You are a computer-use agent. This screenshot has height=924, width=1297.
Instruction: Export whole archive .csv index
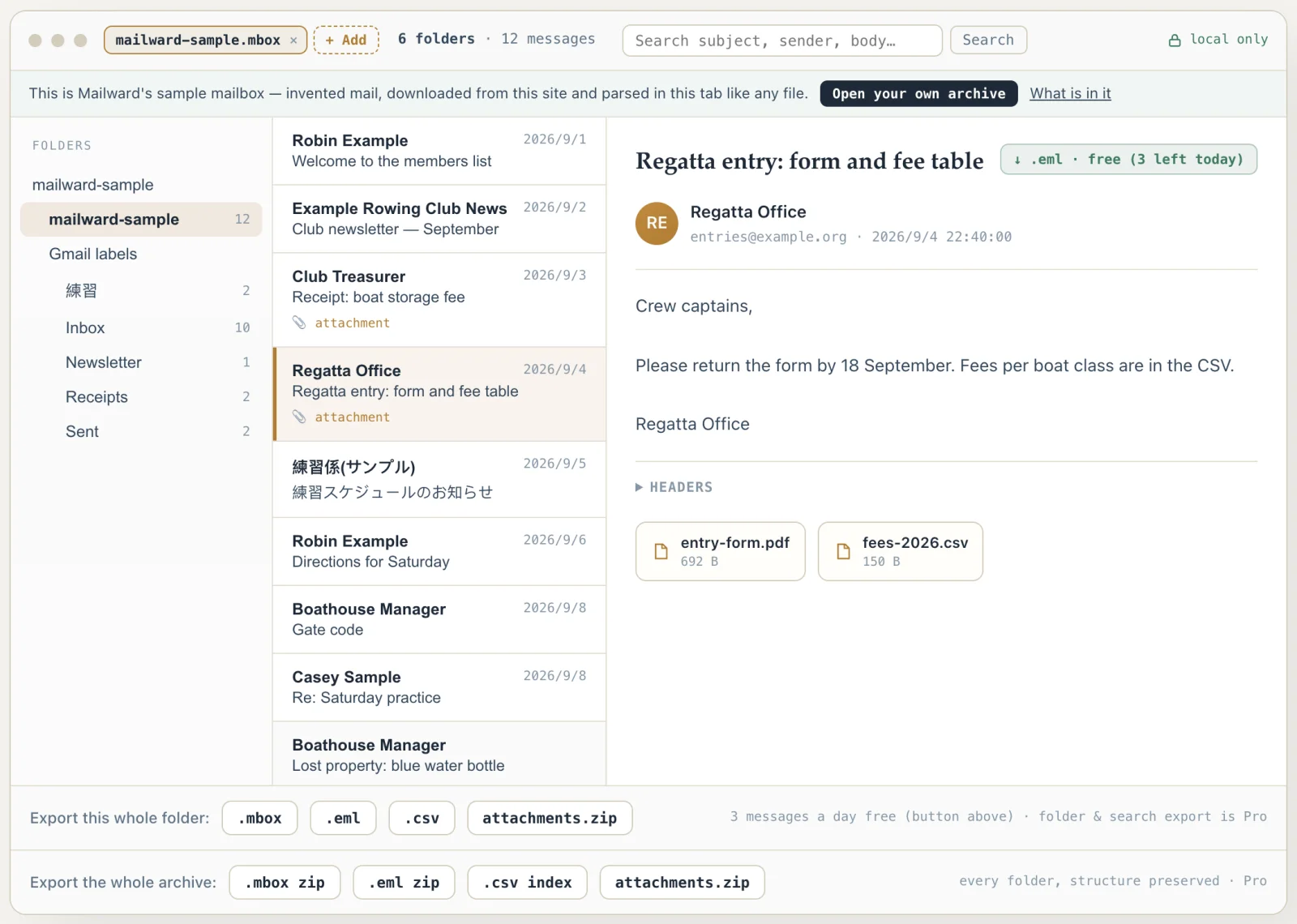(x=527, y=882)
